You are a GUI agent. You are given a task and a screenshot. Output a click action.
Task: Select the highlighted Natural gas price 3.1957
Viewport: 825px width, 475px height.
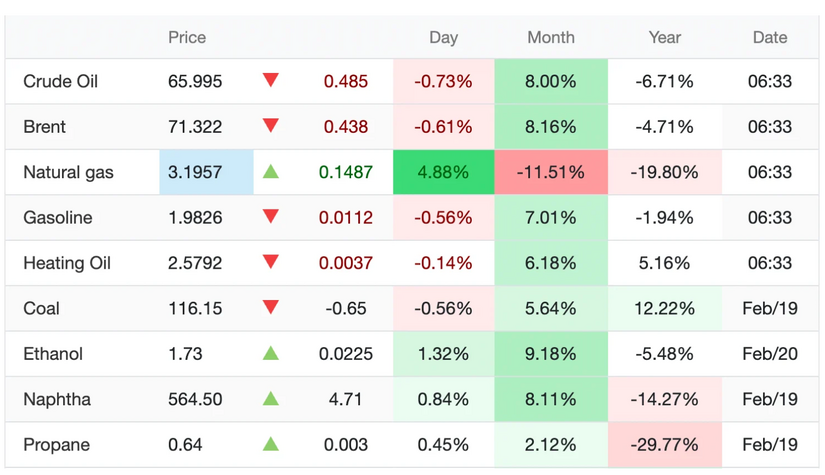pos(196,172)
